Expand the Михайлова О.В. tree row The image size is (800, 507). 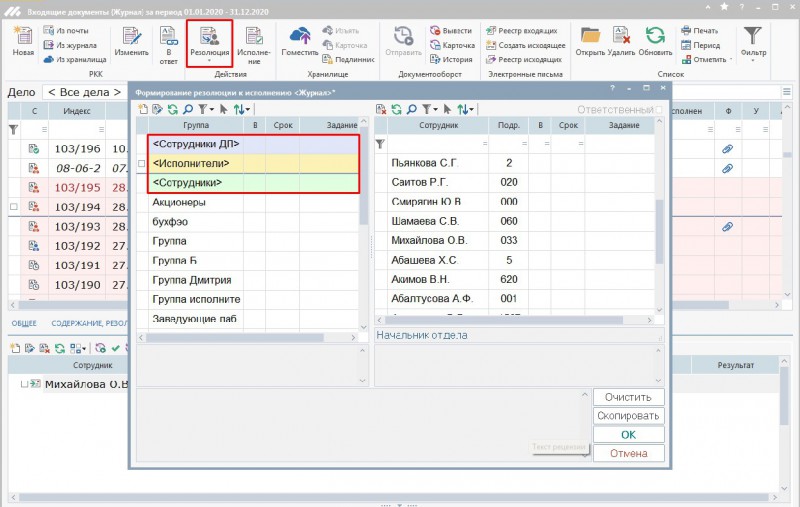coord(24,384)
